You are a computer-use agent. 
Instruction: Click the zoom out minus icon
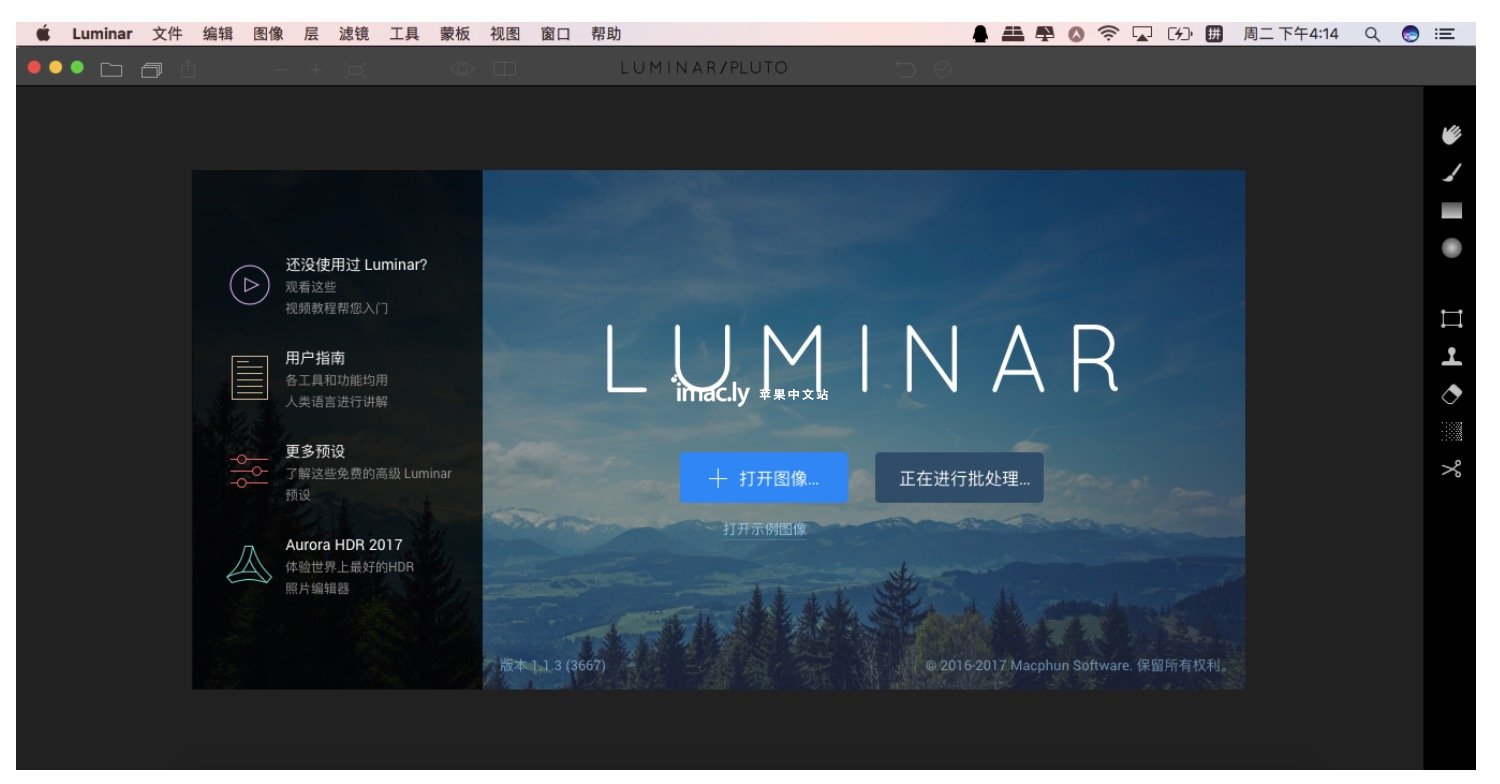click(281, 69)
